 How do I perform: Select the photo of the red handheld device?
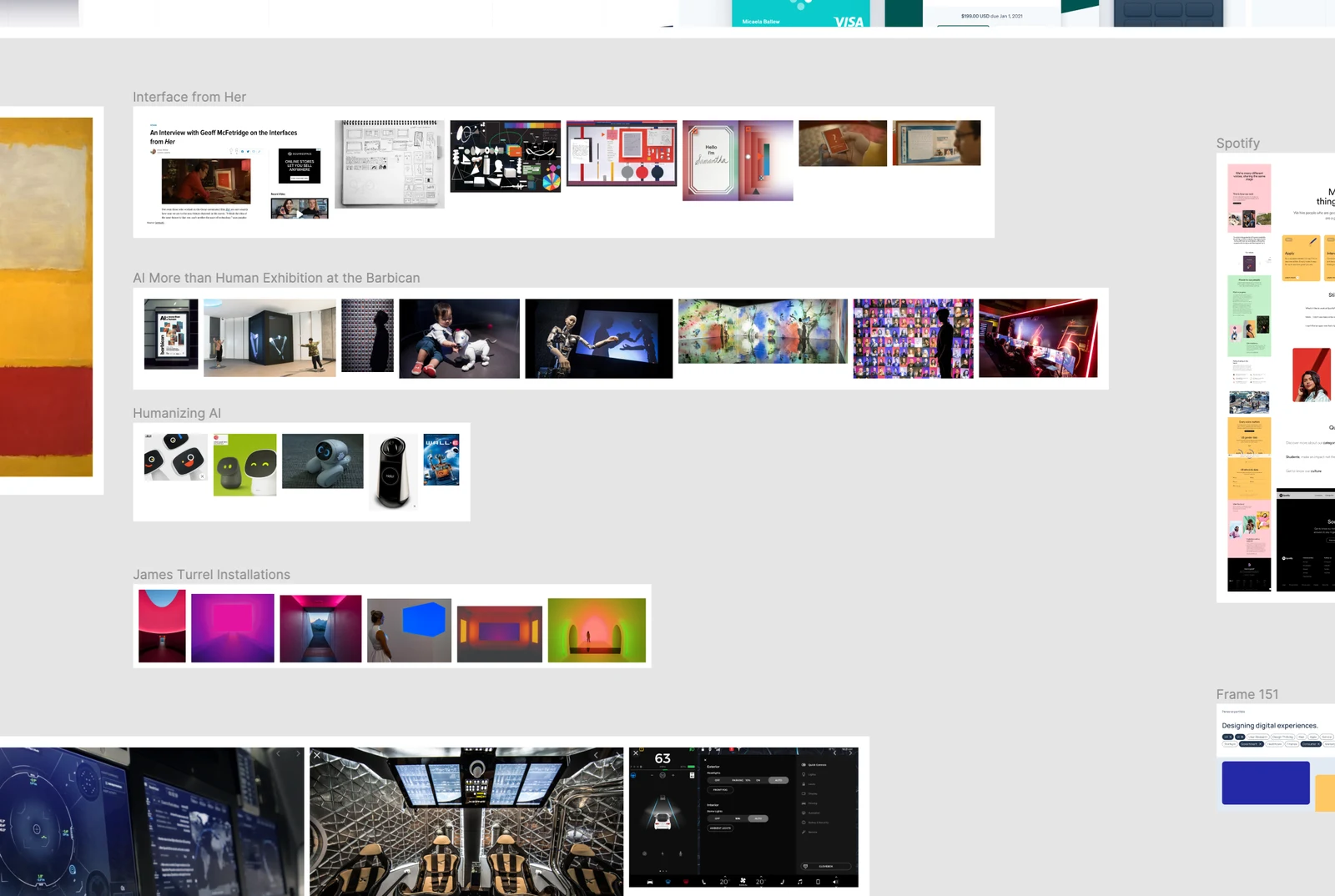click(x=843, y=143)
